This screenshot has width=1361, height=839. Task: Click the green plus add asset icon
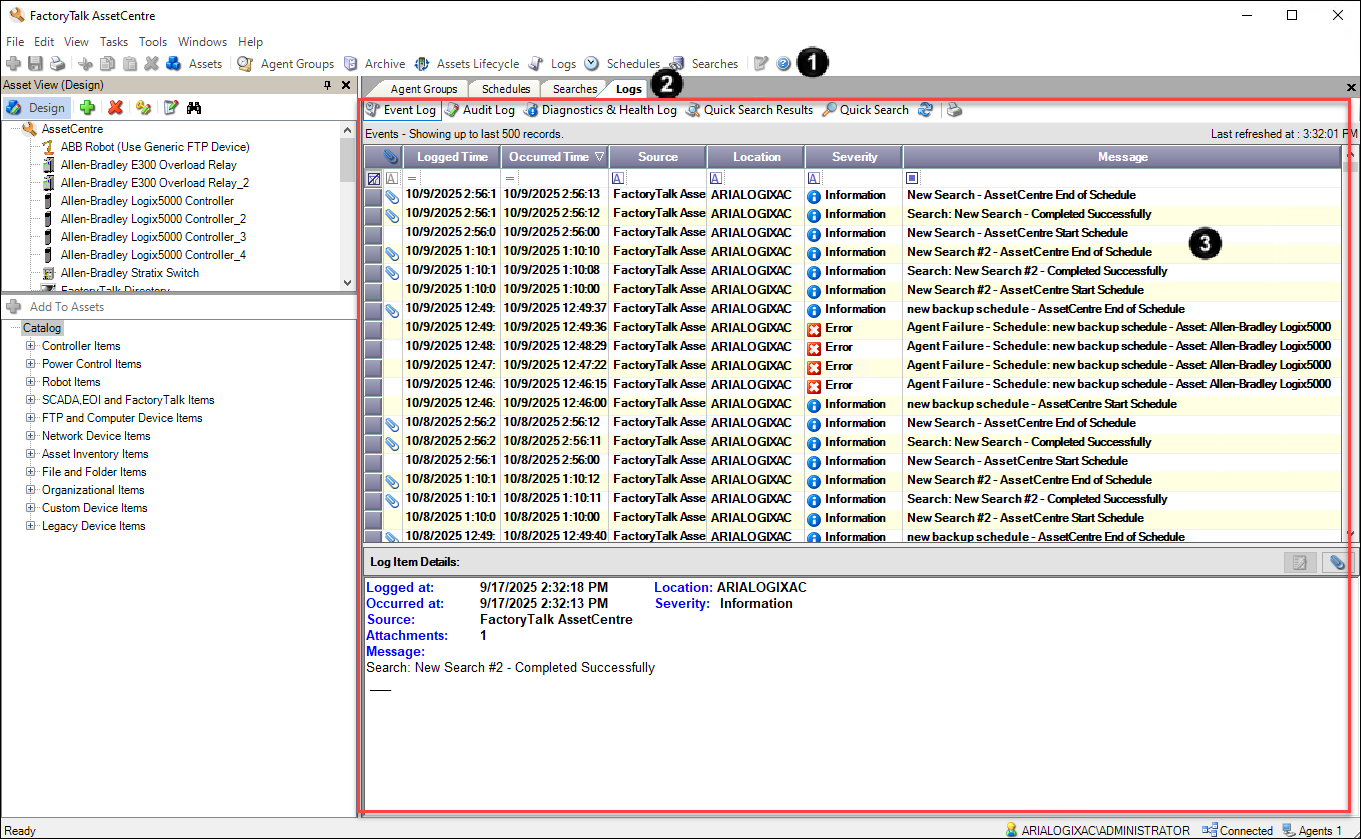[88, 108]
